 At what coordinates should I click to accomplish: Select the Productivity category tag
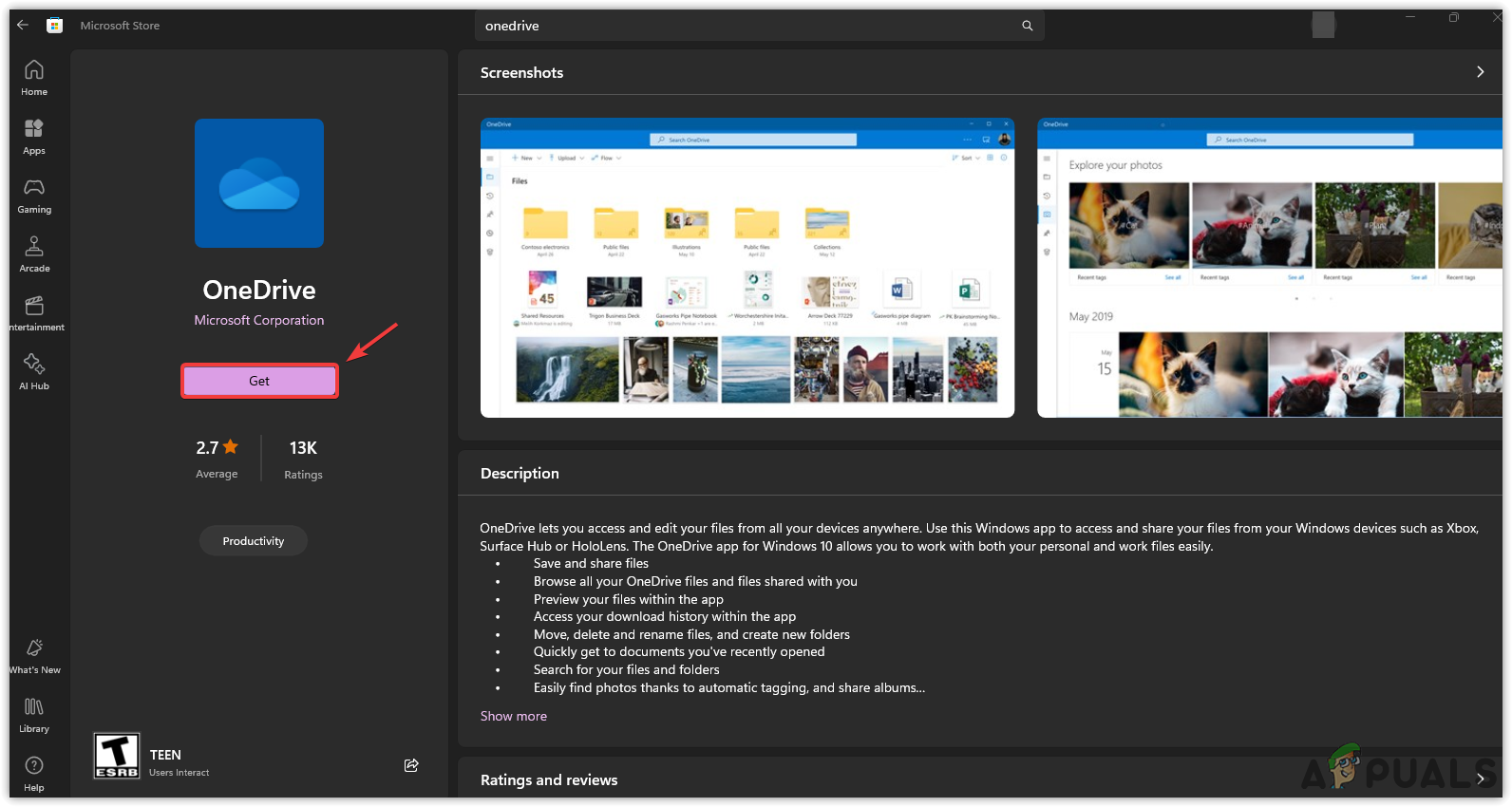click(253, 541)
